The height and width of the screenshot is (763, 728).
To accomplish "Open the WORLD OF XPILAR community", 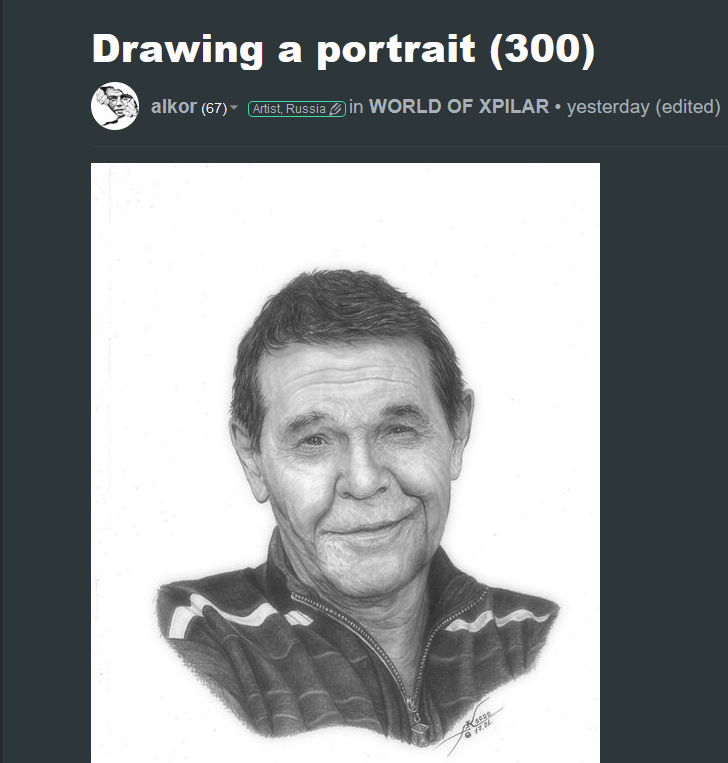I will [458, 107].
